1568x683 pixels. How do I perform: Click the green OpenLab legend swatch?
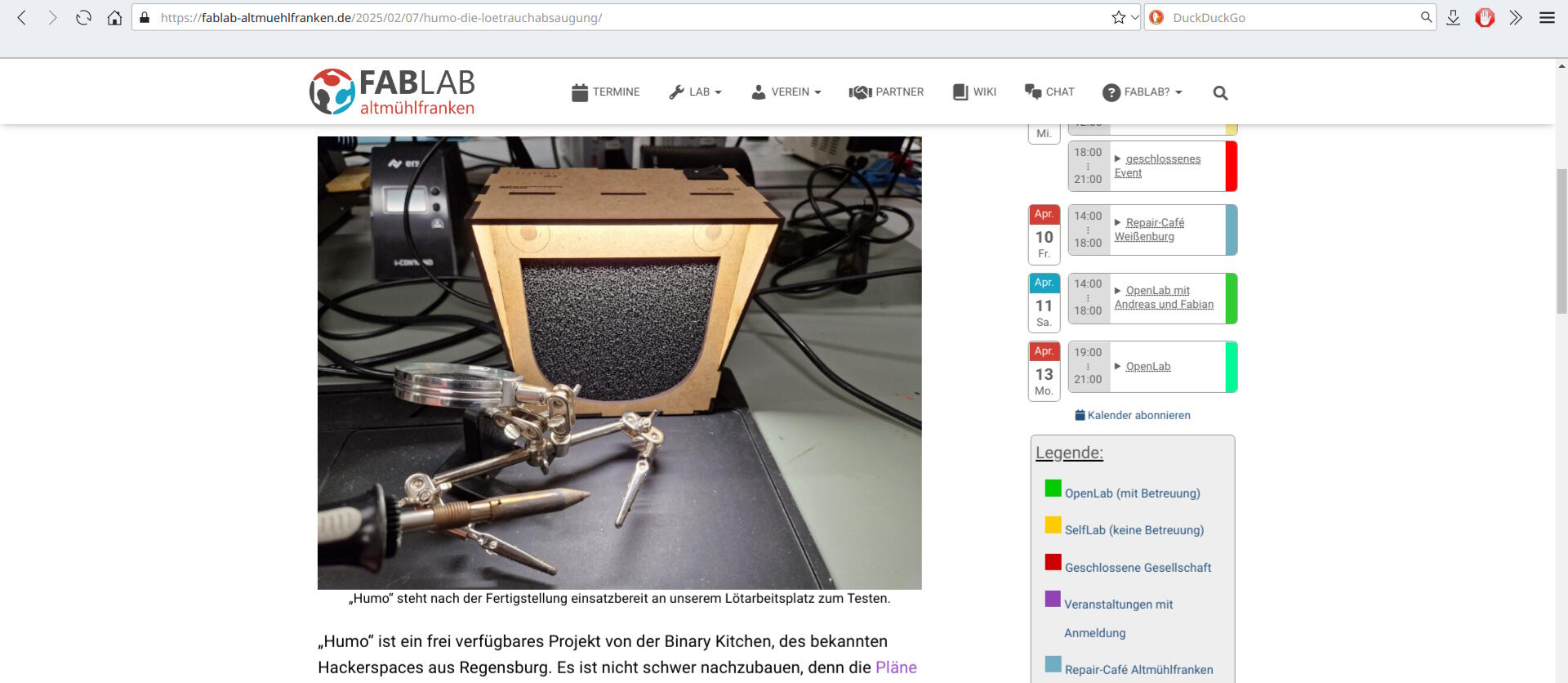pos(1053,489)
